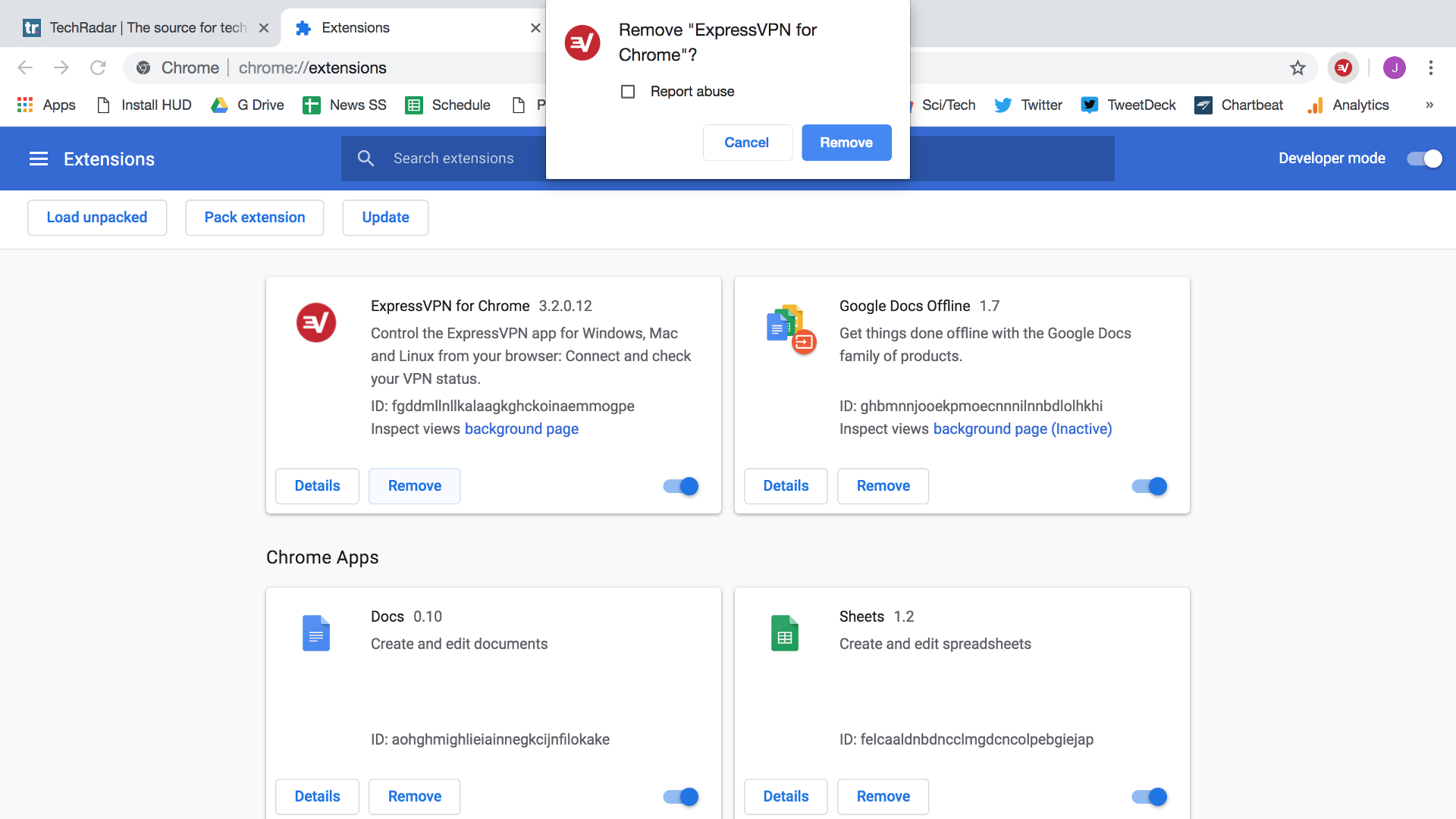
Task: Open Details for Sheets app
Action: pyautogui.click(x=786, y=796)
